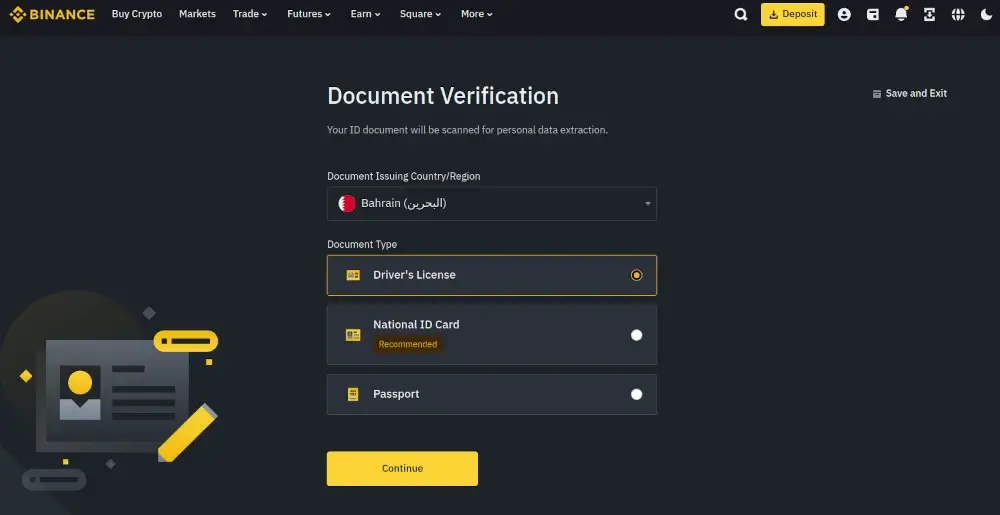Viewport: 1000px width, 515px height.
Task: Click the Binance logo
Action: tap(52, 14)
